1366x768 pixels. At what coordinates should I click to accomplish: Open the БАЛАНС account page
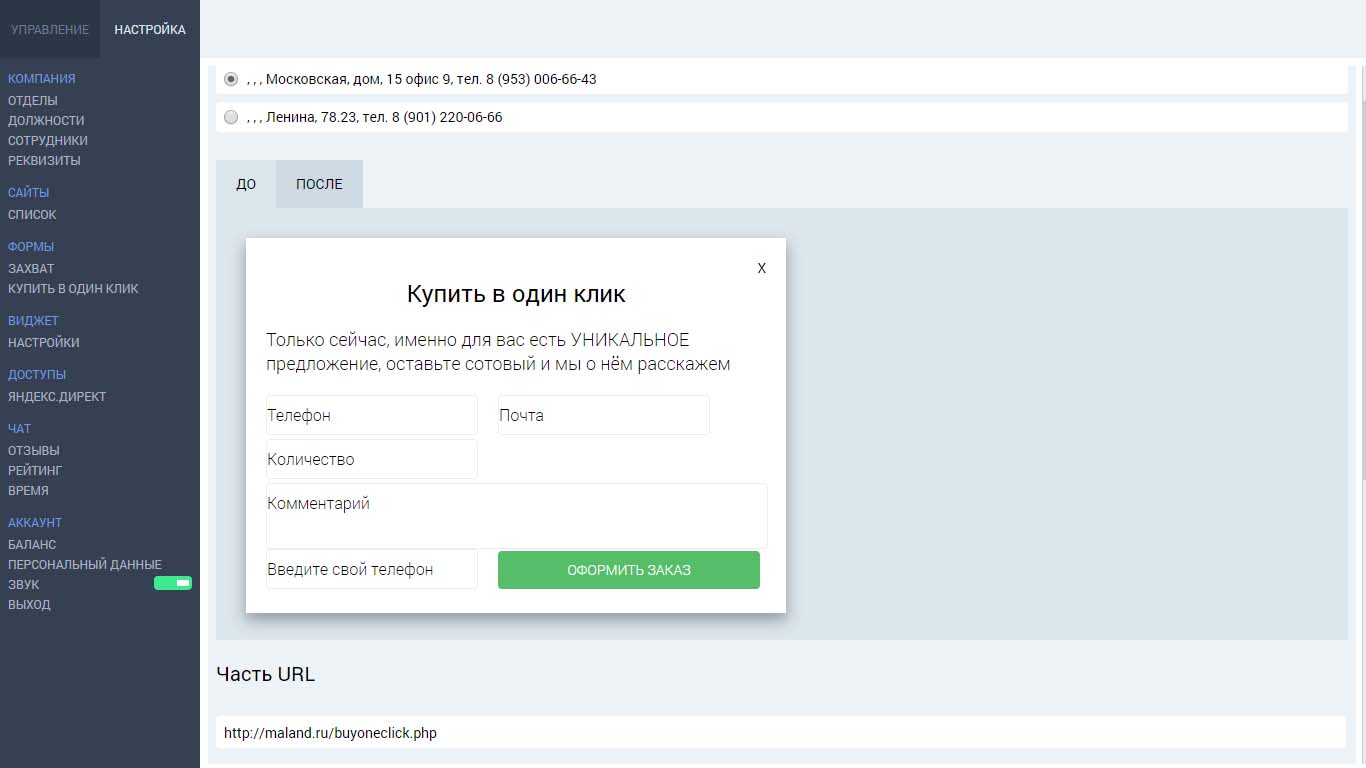(x=32, y=544)
